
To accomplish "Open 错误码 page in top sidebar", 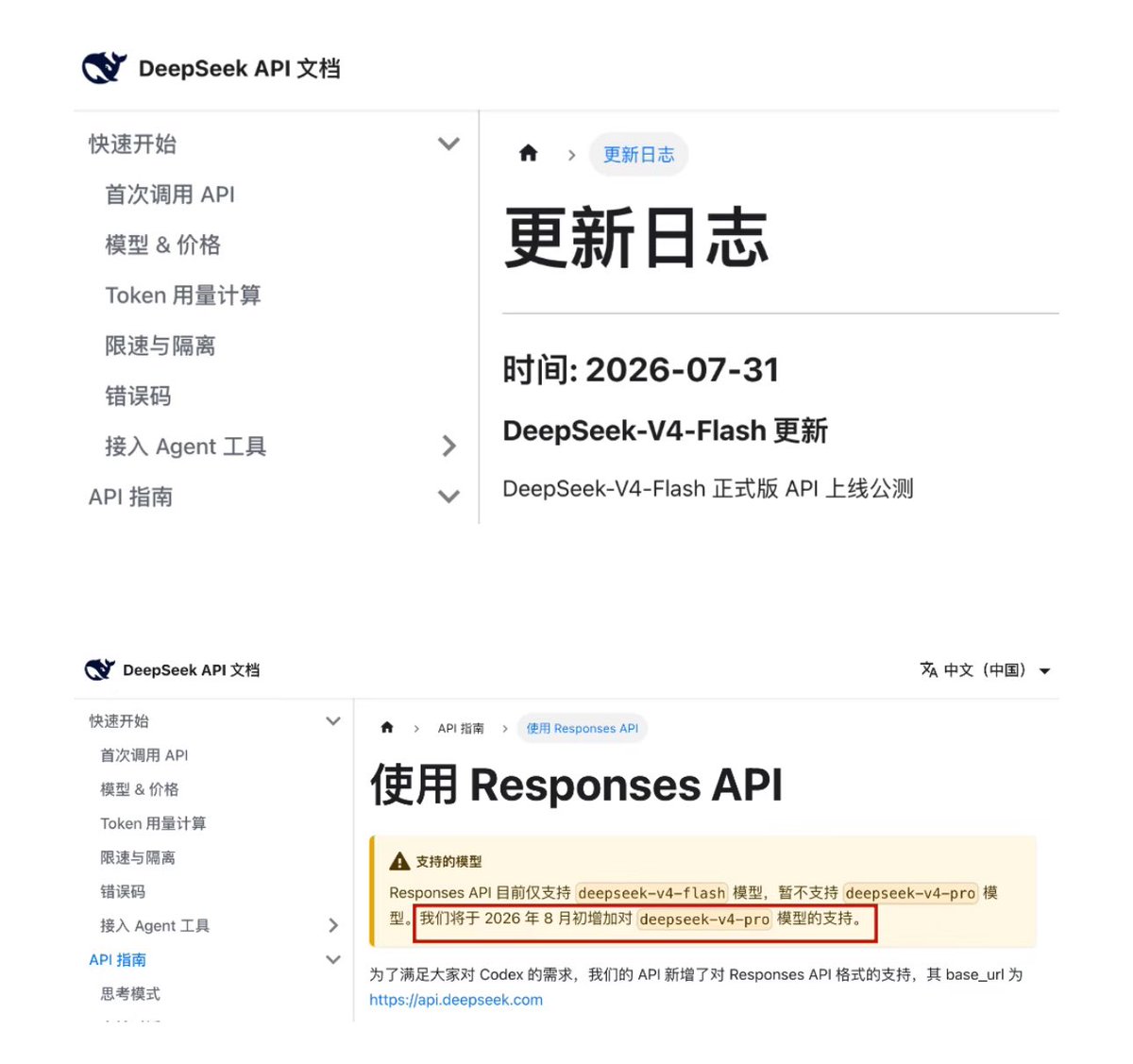I will tap(138, 396).
